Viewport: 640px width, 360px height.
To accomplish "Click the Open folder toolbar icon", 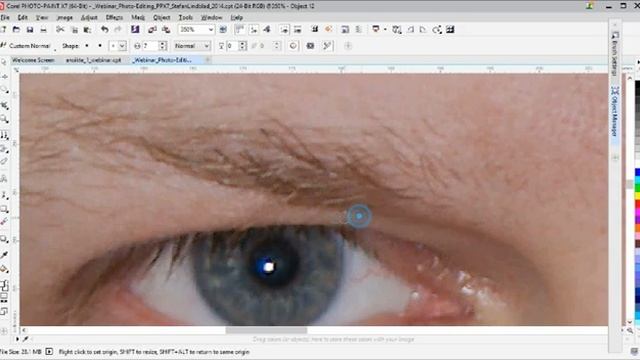I will [x=16, y=29].
